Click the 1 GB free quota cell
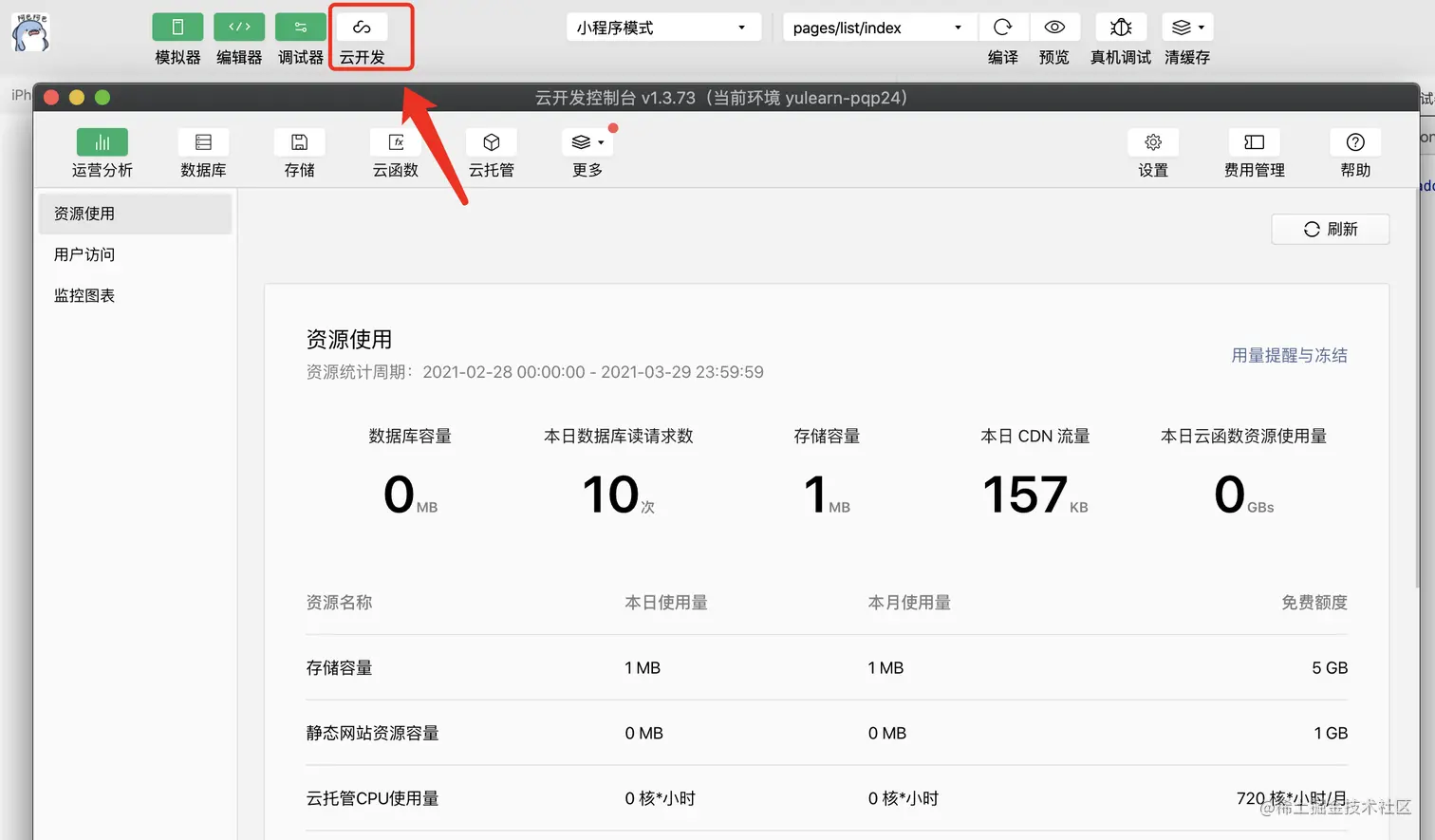Screen dimensions: 1435x840 (x=1331, y=734)
